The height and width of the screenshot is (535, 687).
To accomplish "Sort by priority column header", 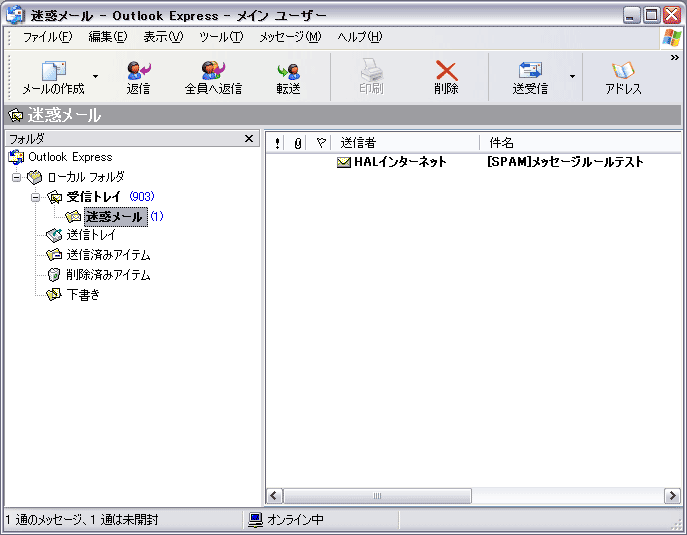I will 277,143.
